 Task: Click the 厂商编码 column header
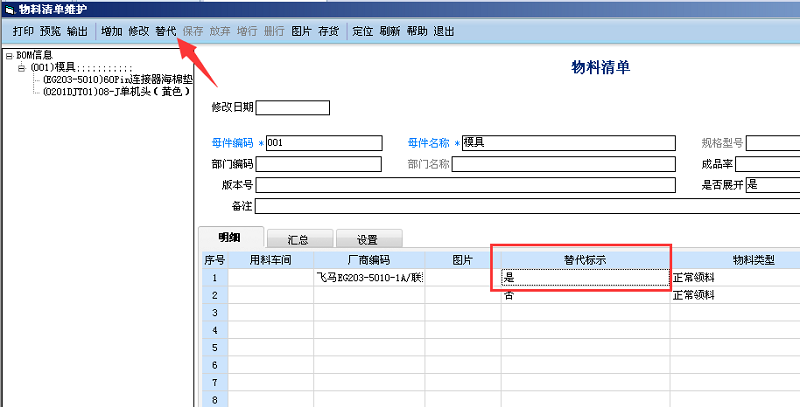[369, 260]
